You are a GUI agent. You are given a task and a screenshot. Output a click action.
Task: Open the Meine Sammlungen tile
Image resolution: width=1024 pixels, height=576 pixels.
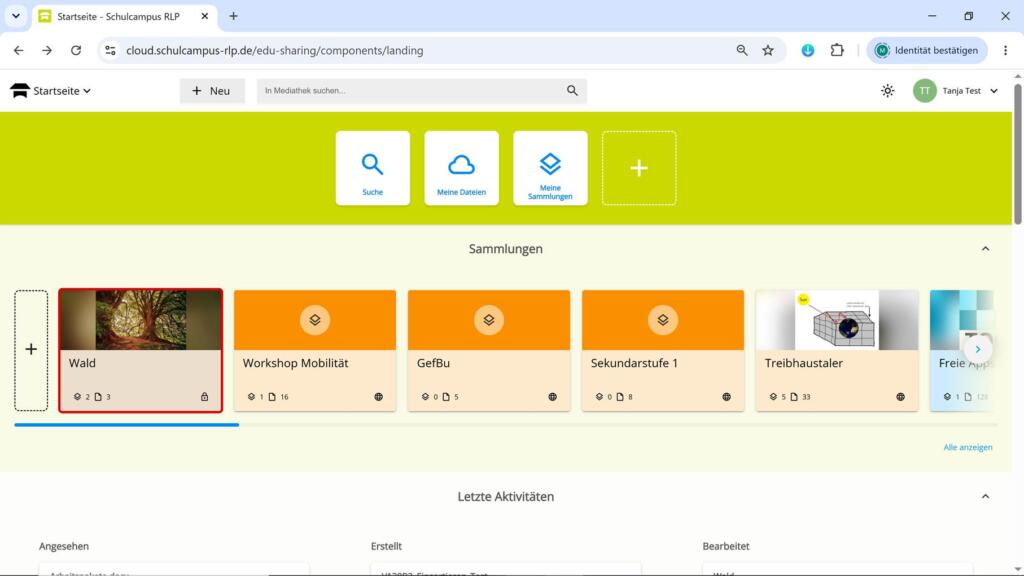(550, 168)
